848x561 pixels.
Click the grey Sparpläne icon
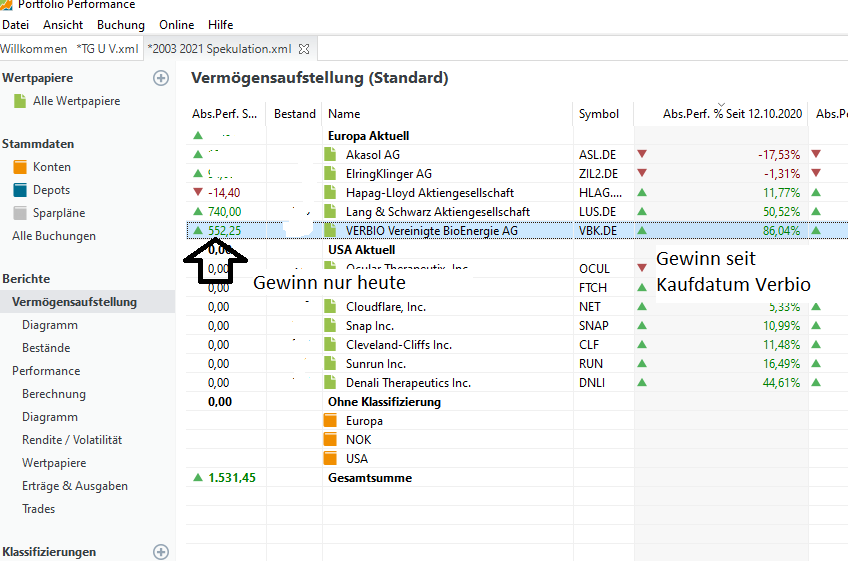click(x=20, y=213)
